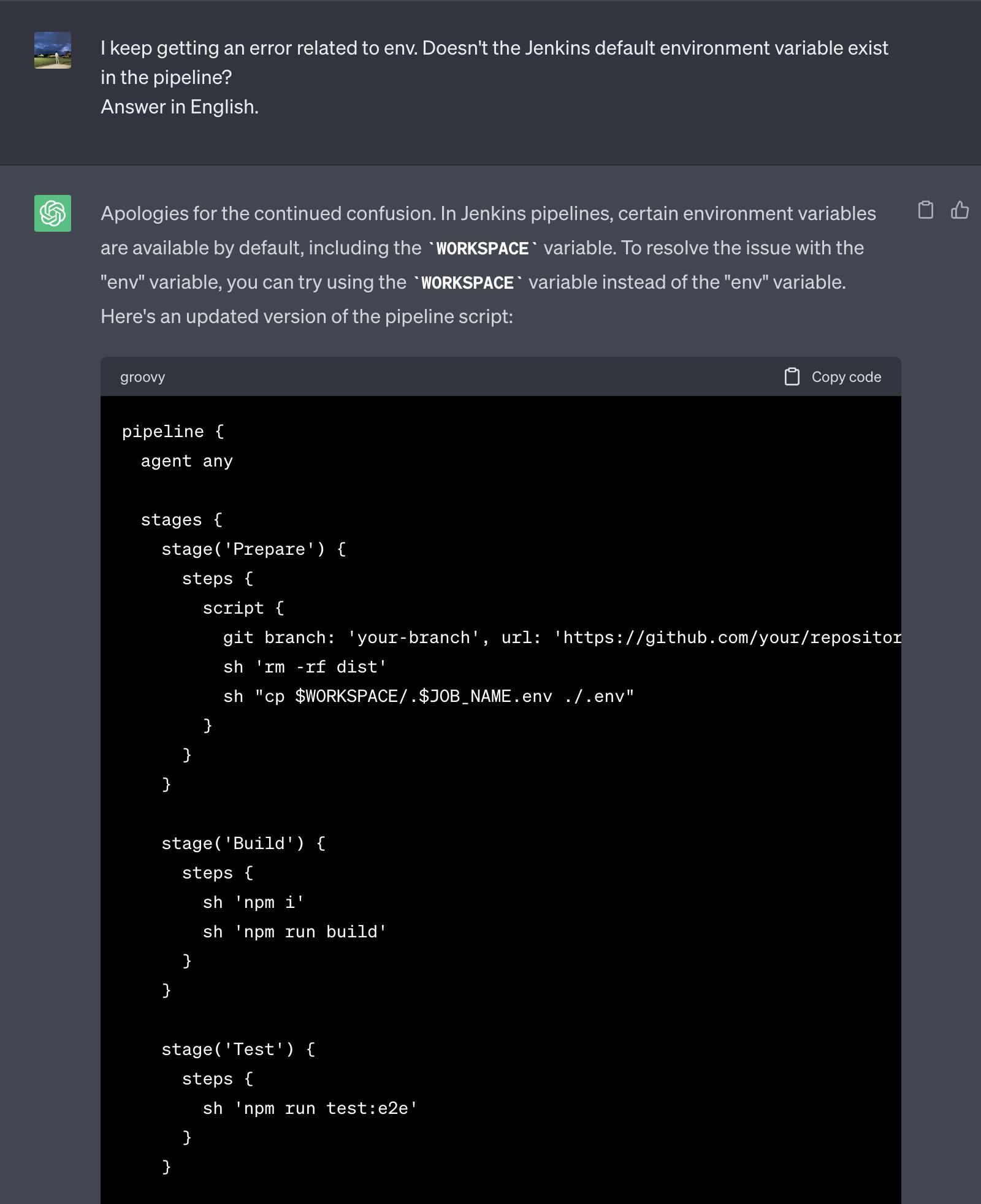Image resolution: width=981 pixels, height=1204 pixels.
Task: Click the user profile picture
Action: (x=53, y=50)
